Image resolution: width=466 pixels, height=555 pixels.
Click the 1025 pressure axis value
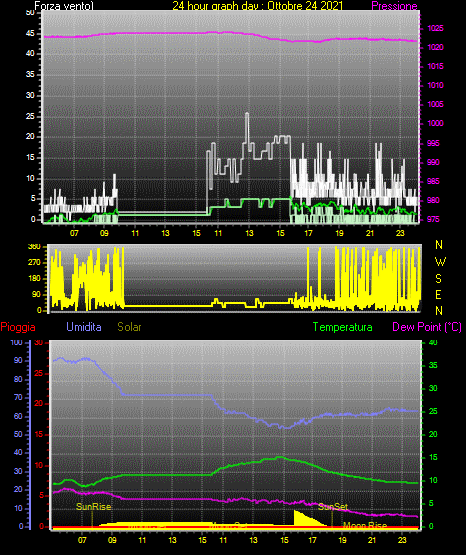(435, 28)
